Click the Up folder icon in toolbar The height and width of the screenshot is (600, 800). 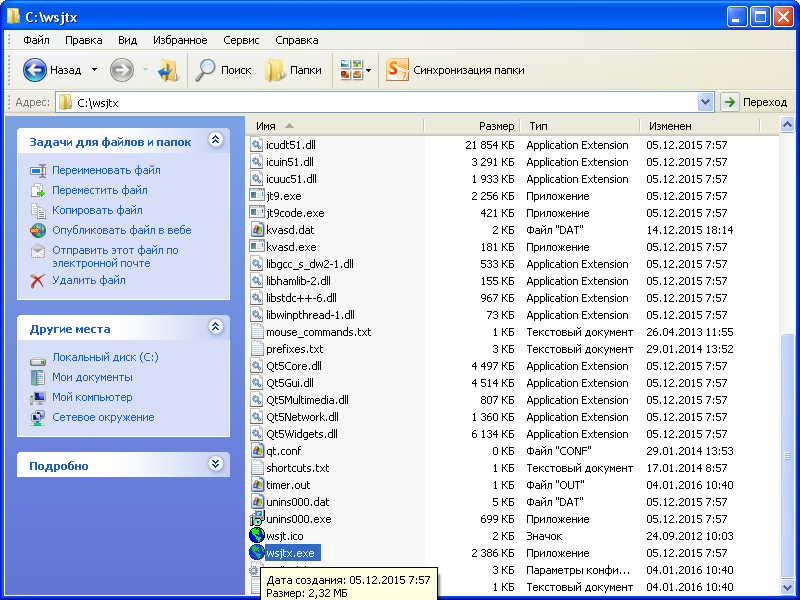[x=168, y=70]
